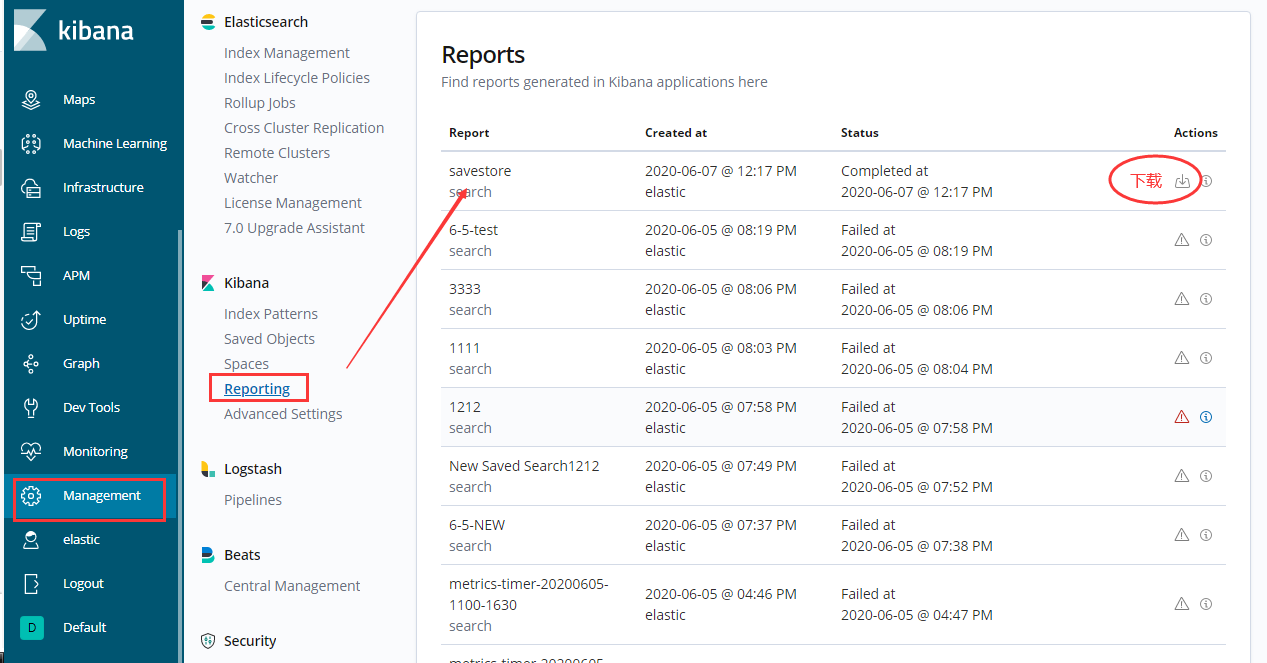
Task: Show error for New Saved Search1212 report
Action: [x=1181, y=476]
